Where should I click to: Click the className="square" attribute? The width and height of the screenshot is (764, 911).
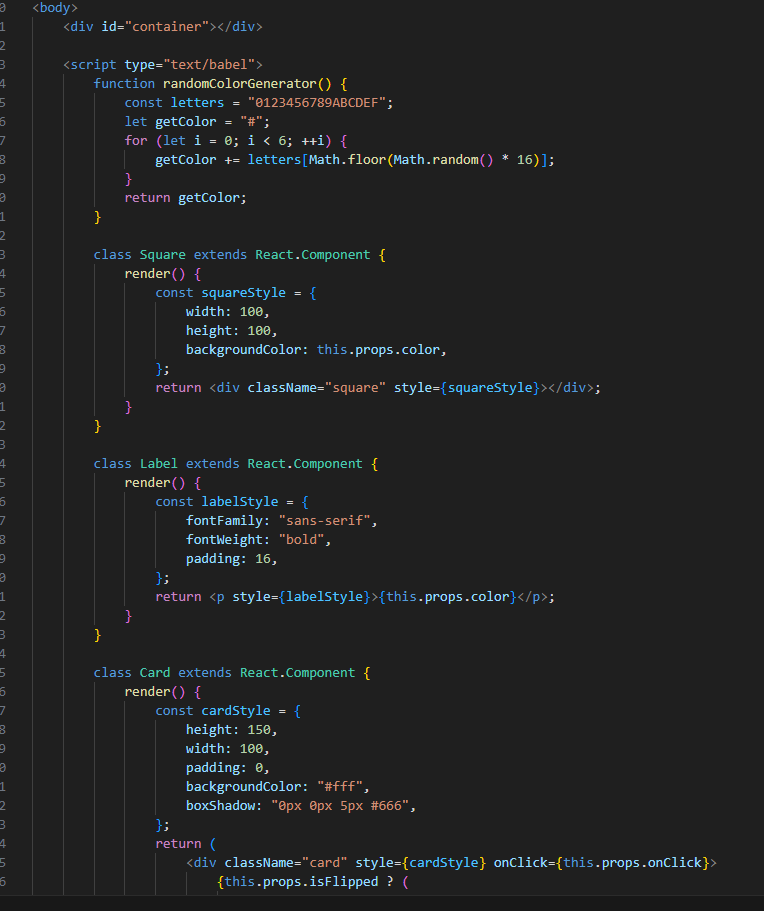[316, 388]
